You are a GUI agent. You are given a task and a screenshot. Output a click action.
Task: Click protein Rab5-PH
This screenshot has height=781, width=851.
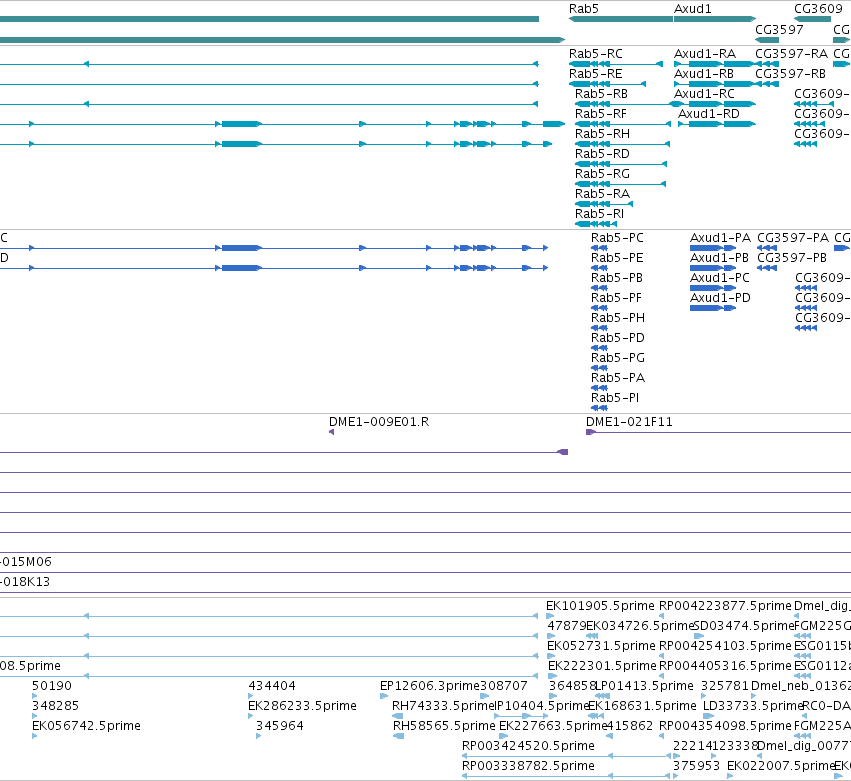click(618, 318)
